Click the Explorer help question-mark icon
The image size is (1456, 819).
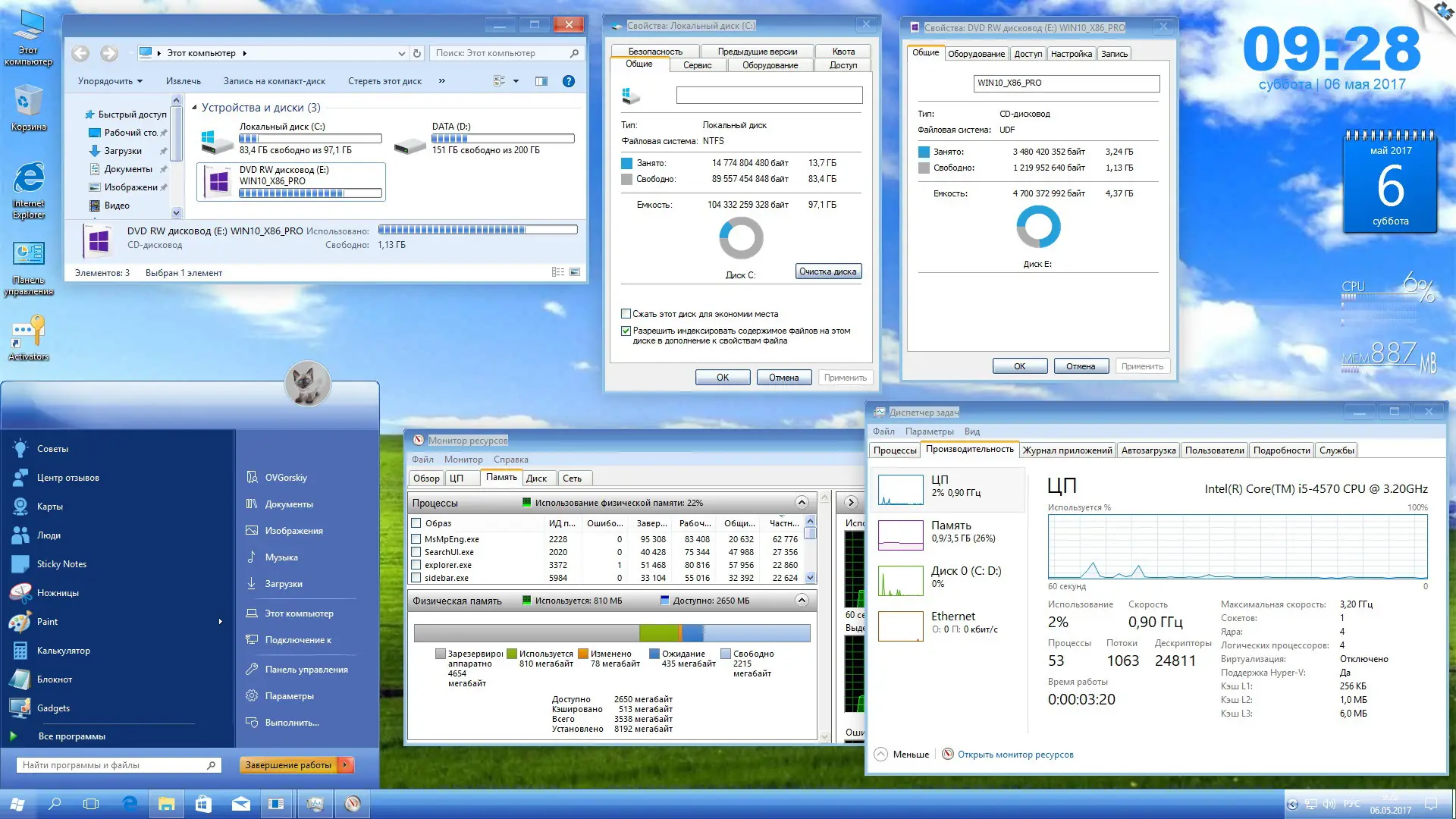coord(568,81)
